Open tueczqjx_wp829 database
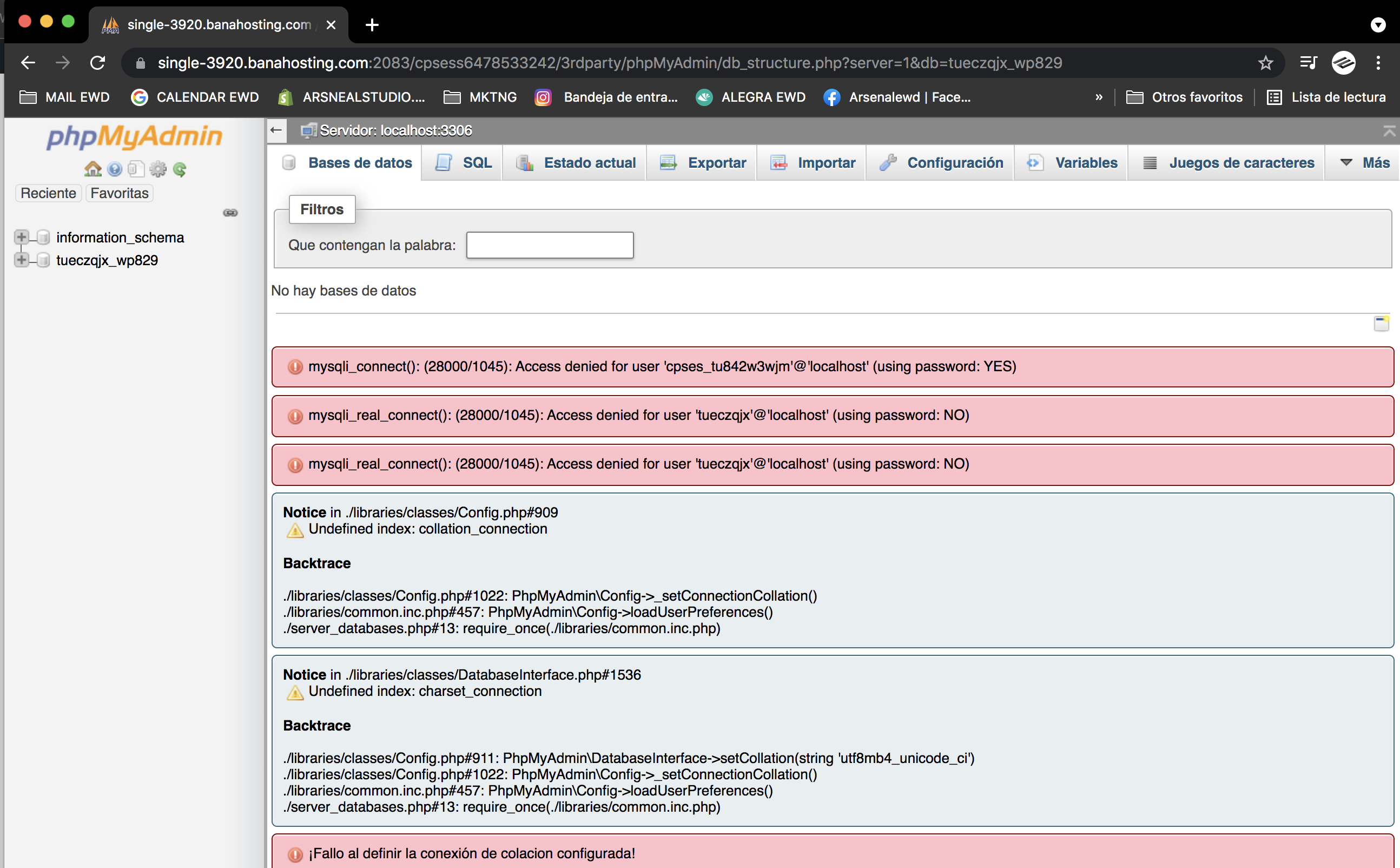Viewport: 1400px width, 868px height. (107, 261)
